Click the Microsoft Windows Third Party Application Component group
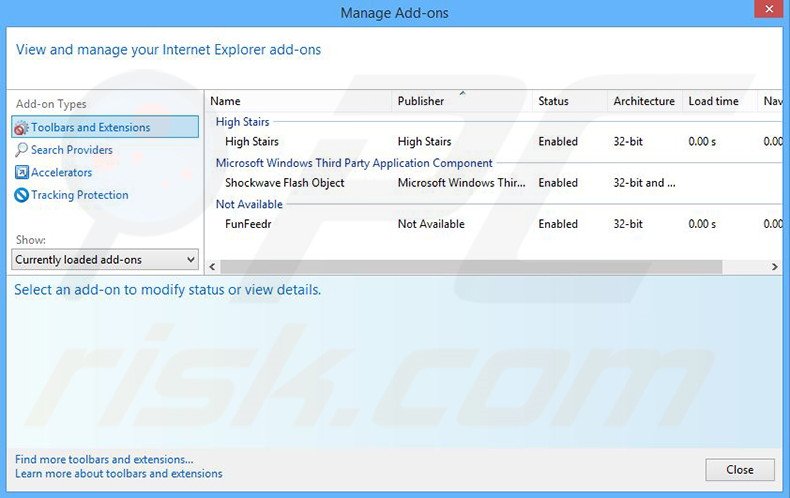Image resolution: width=790 pixels, height=498 pixels. coord(354,163)
